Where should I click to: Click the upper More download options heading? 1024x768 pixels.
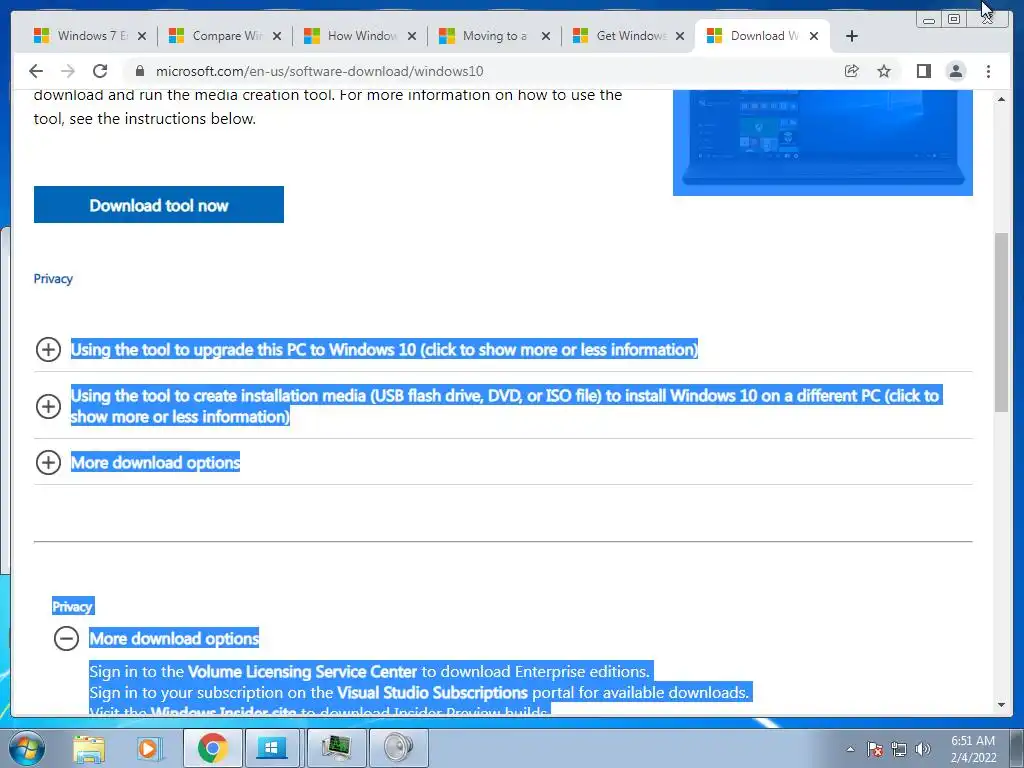[x=155, y=462]
